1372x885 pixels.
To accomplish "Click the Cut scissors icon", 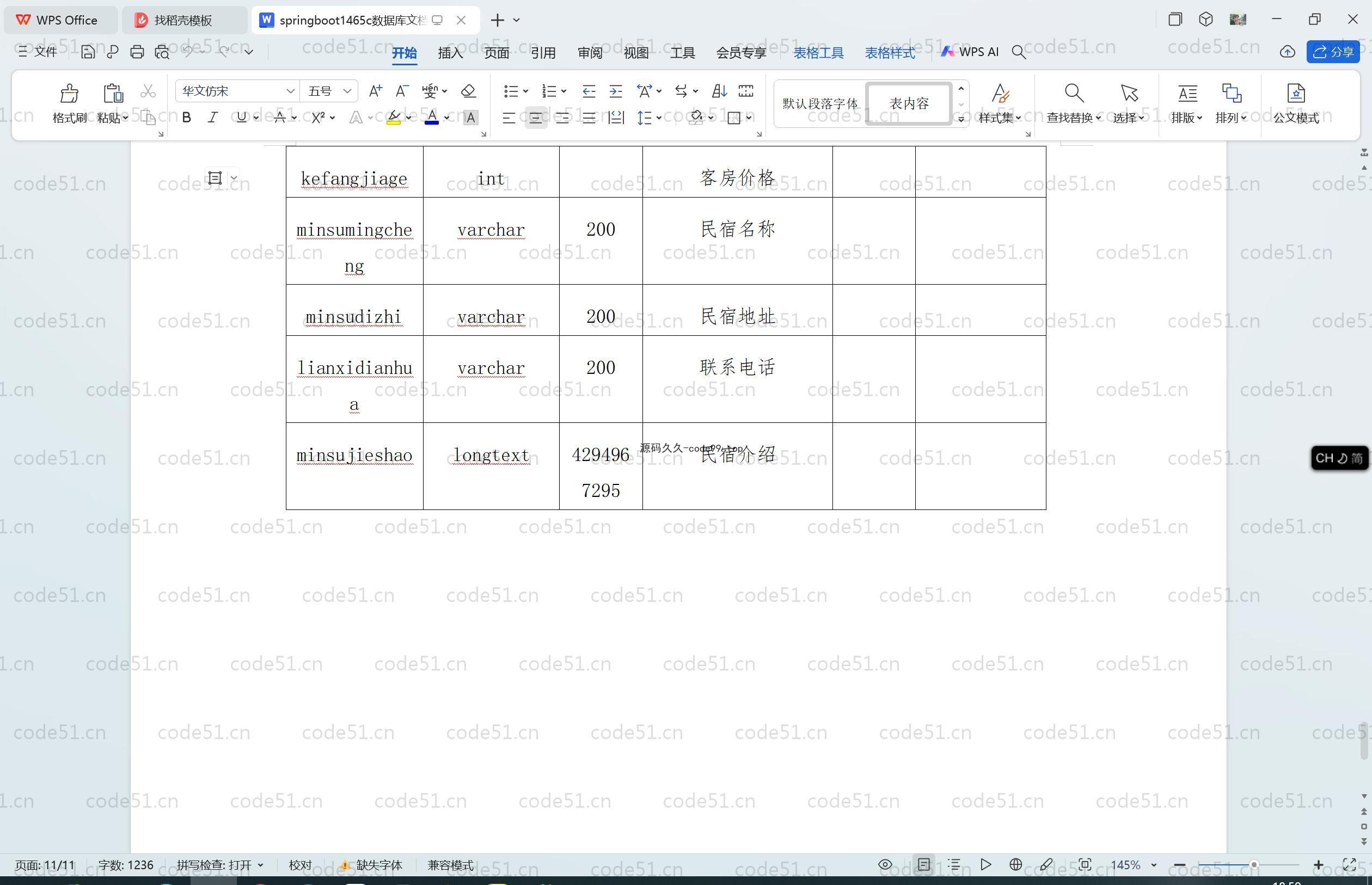I will pos(148,91).
